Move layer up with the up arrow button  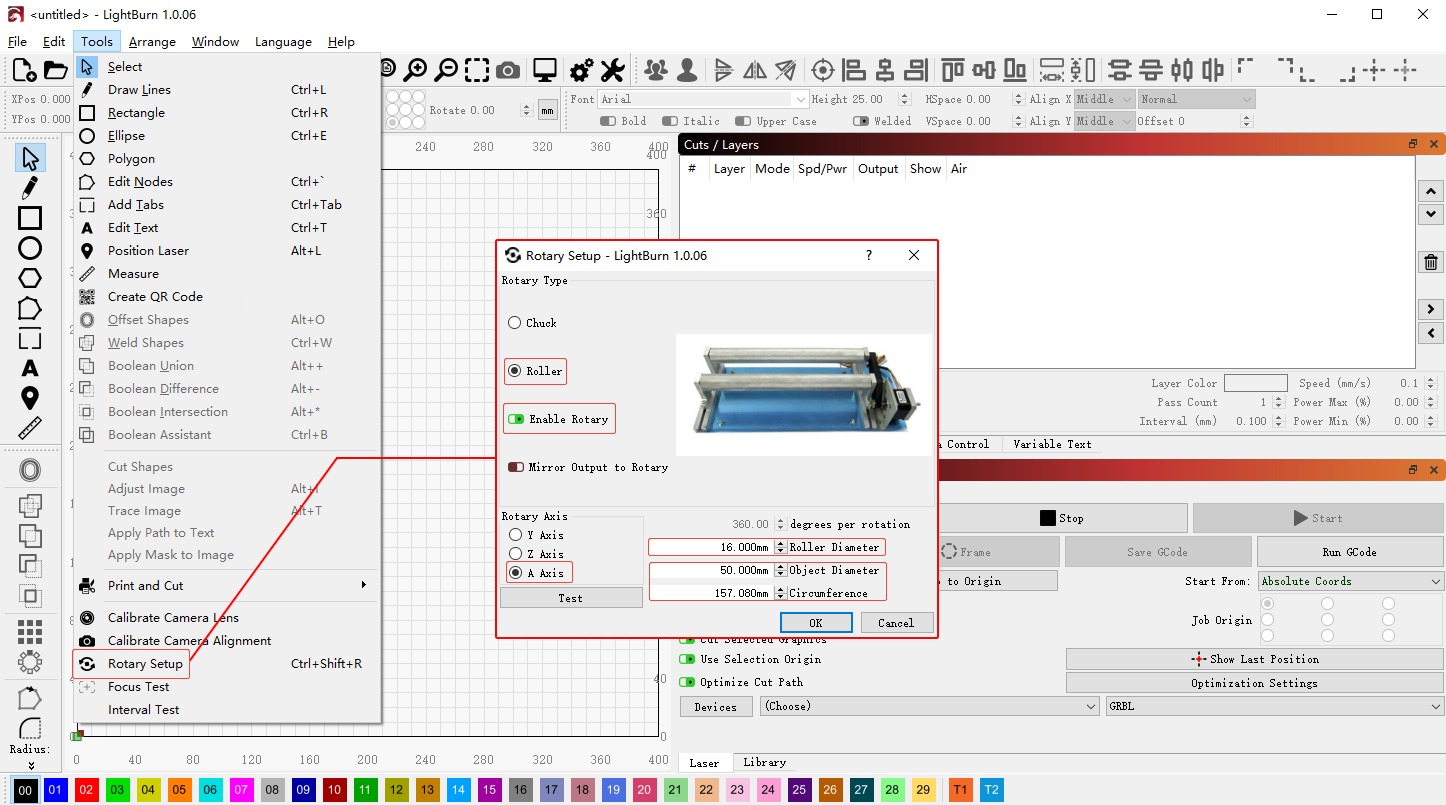(x=1431, y=192)
